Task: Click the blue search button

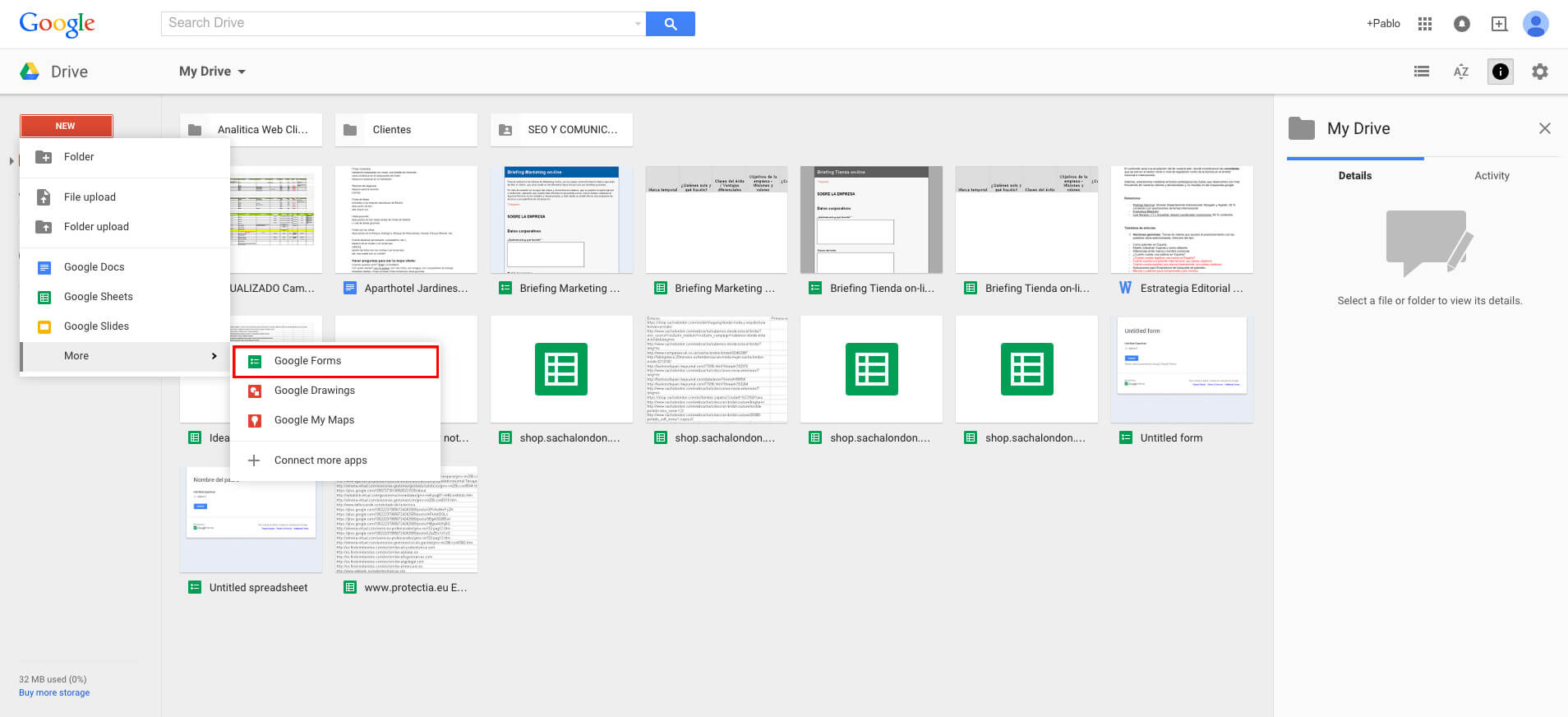Action: pos(670,24)
